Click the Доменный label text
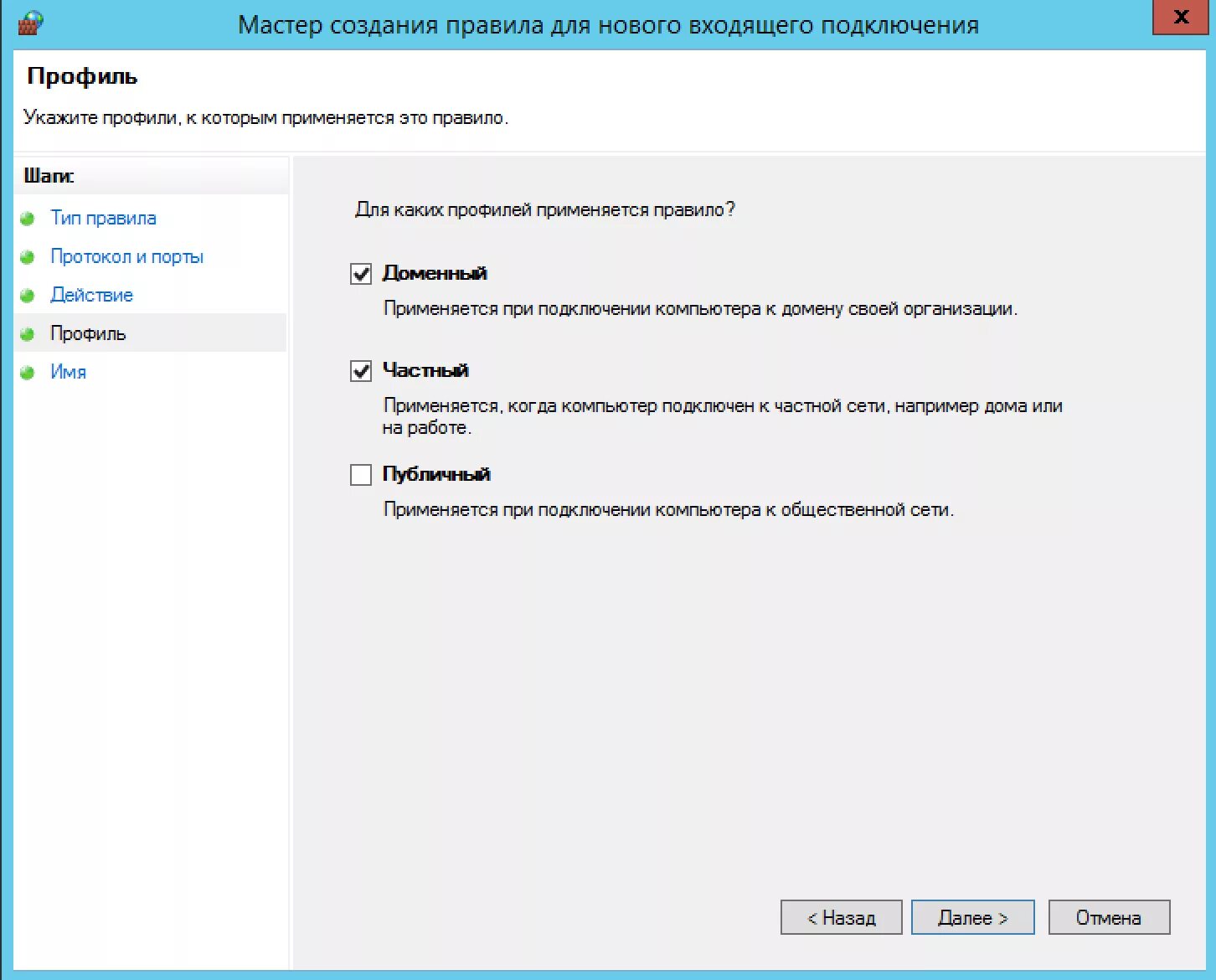 point(435,273)
